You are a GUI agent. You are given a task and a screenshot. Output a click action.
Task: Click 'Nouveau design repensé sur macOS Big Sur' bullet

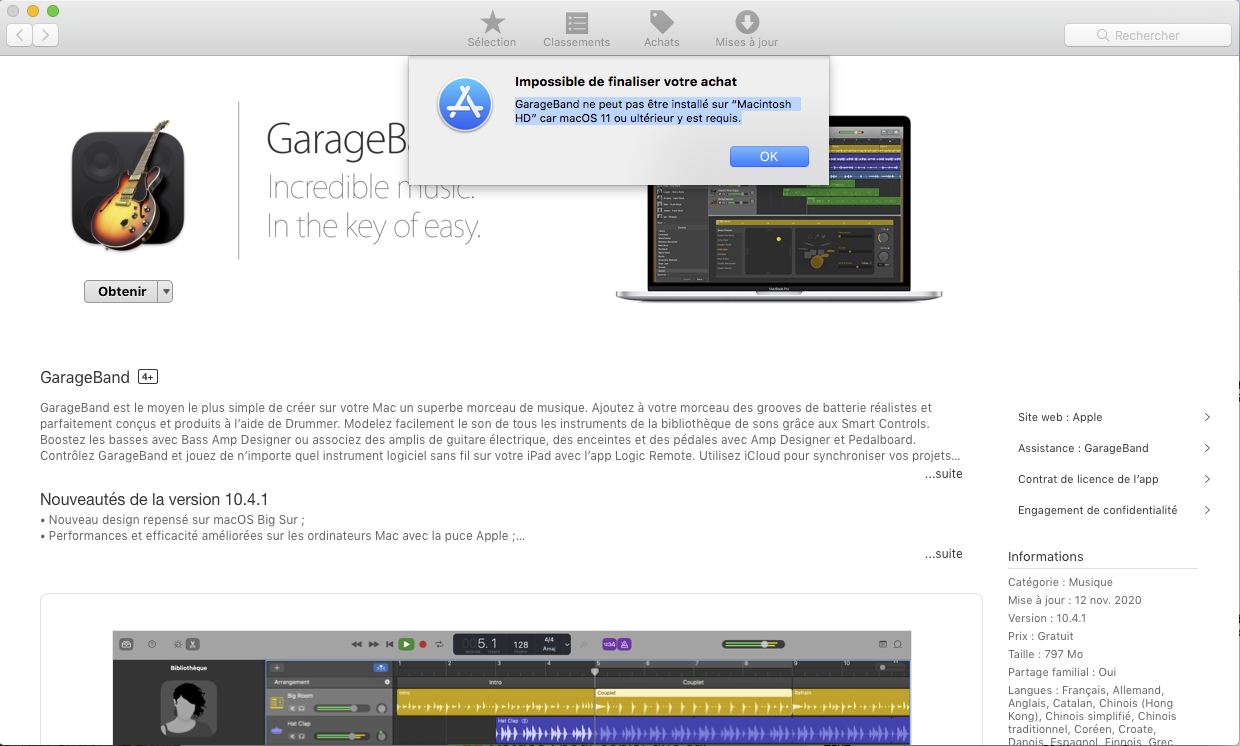pyautogui.click(x=172, y=520)
